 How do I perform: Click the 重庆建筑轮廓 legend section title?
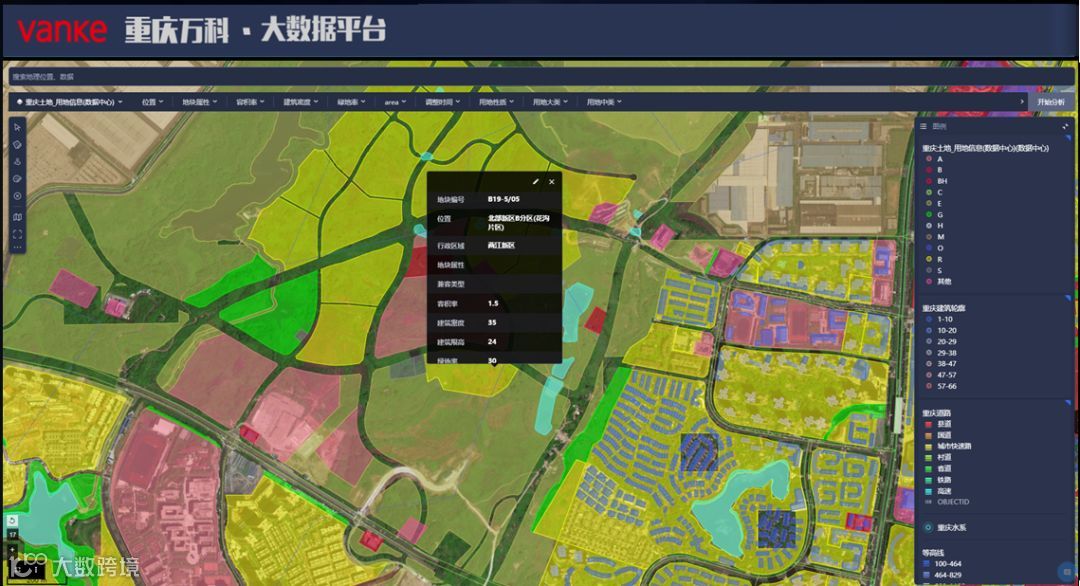click(x=944, y=308)
